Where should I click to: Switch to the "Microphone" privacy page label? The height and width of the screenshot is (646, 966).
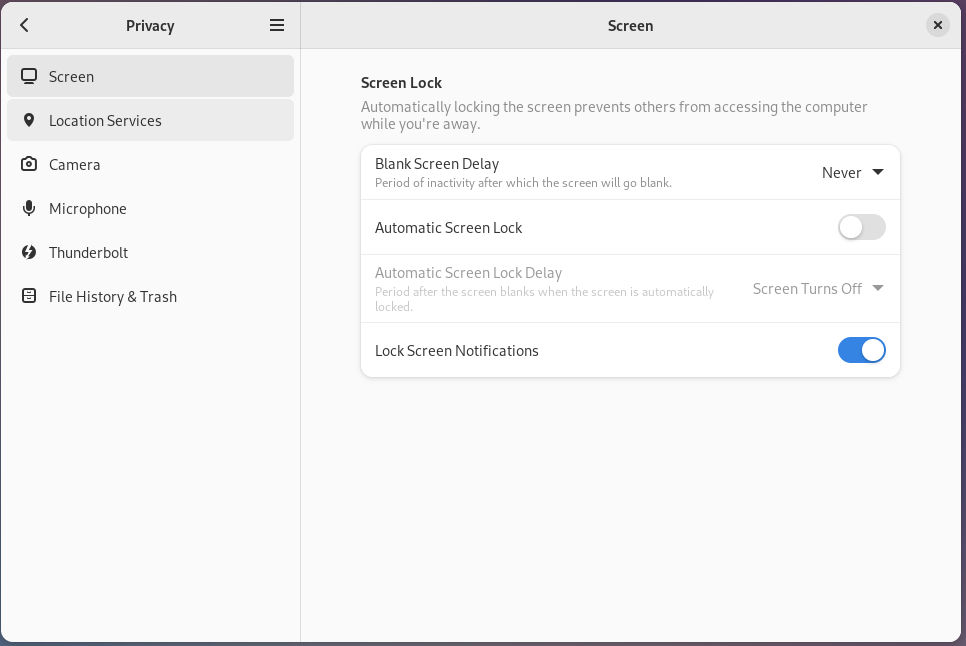[x=88, y=209]
